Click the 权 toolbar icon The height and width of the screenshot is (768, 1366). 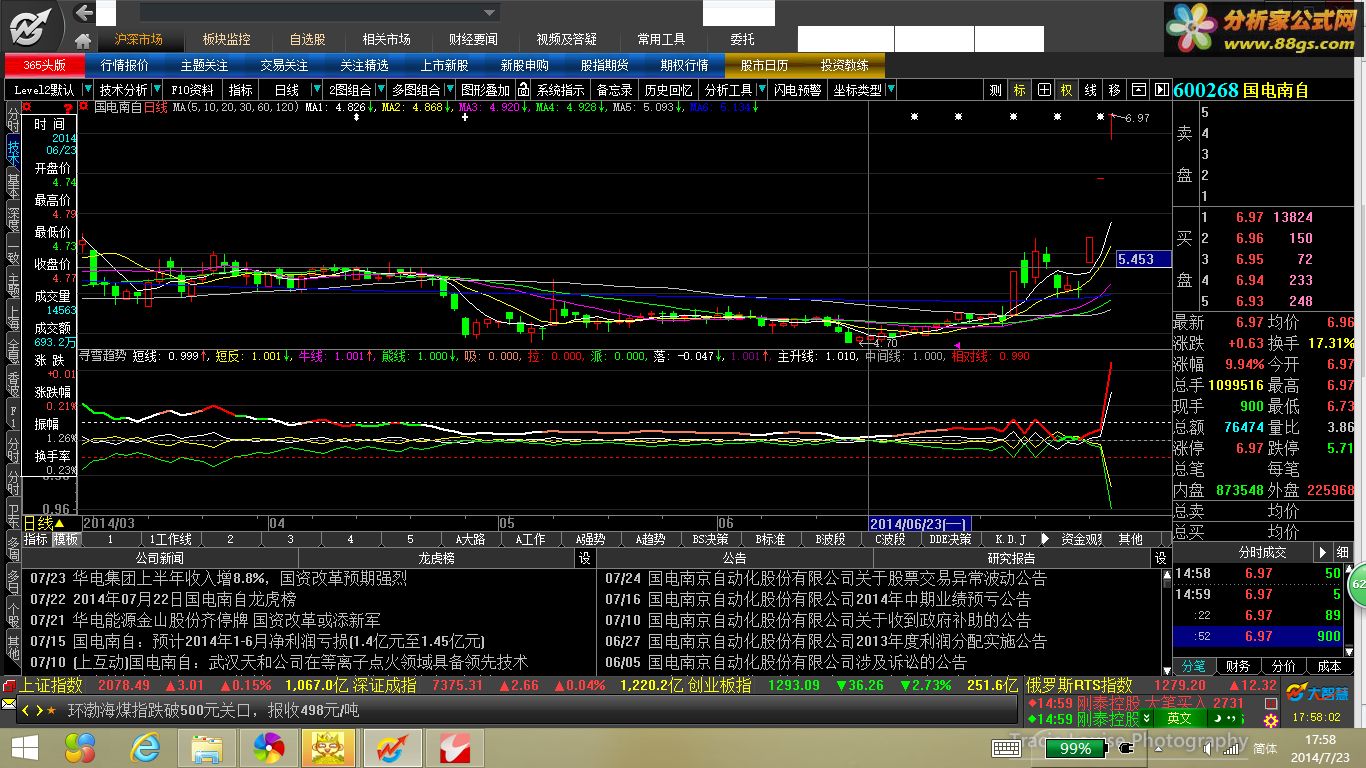click(x=1067, y=90)
